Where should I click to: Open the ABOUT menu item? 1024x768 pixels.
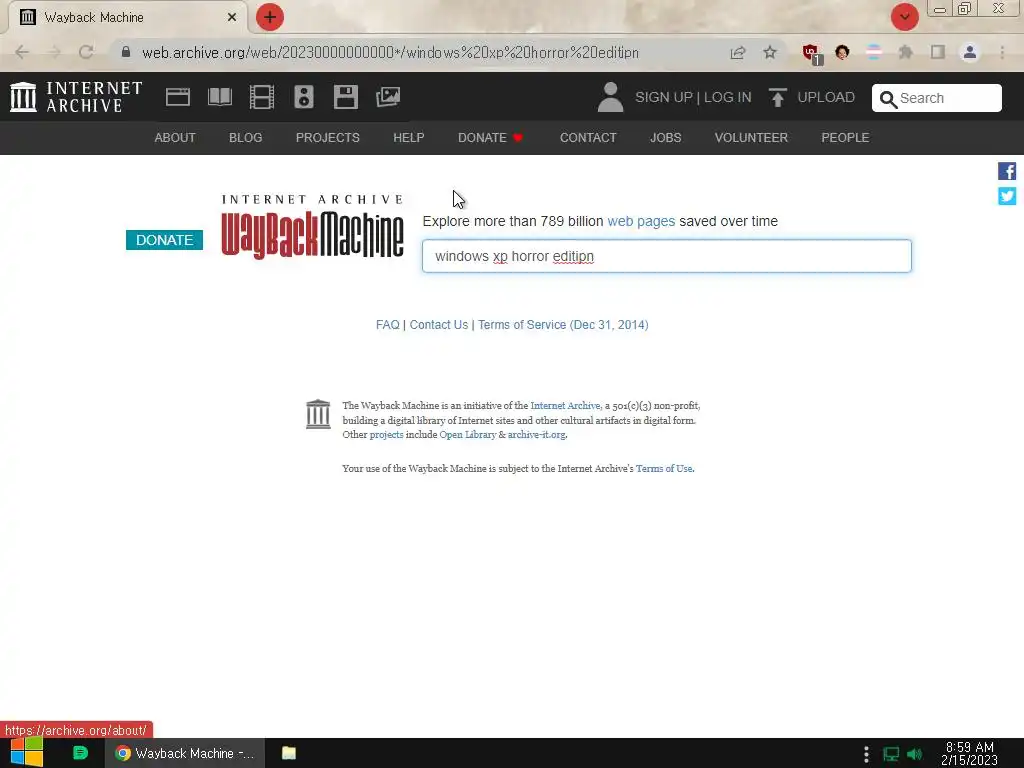(x=175, y=138)
